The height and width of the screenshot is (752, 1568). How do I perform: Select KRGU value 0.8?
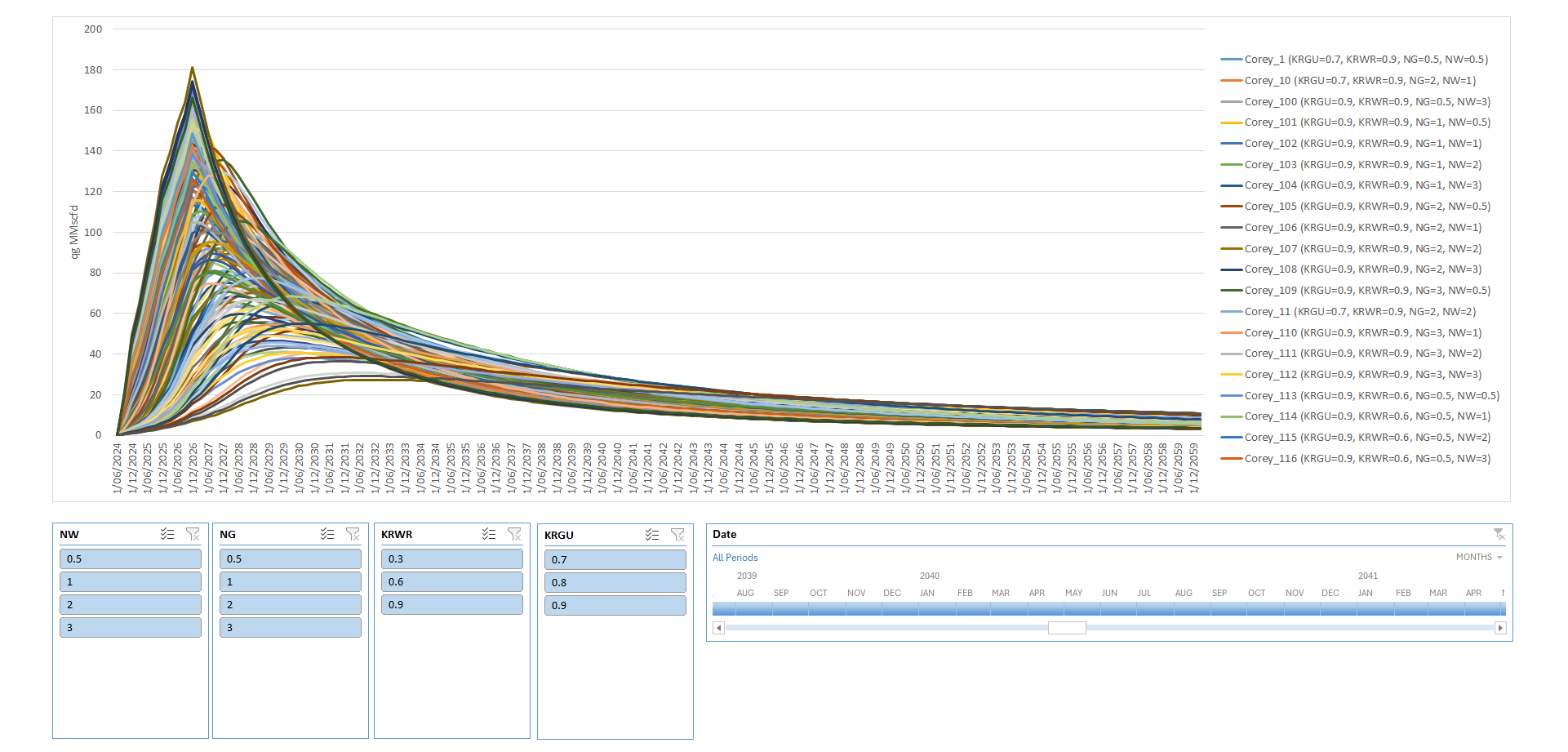615,582
